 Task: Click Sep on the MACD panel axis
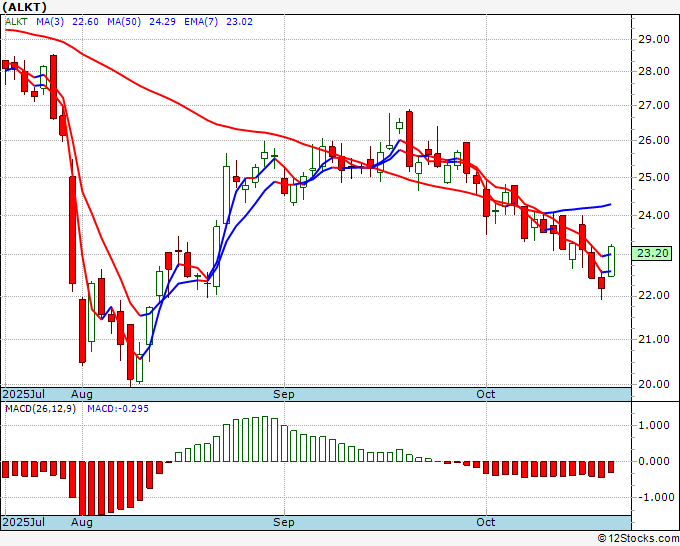(x=284, y=522)
